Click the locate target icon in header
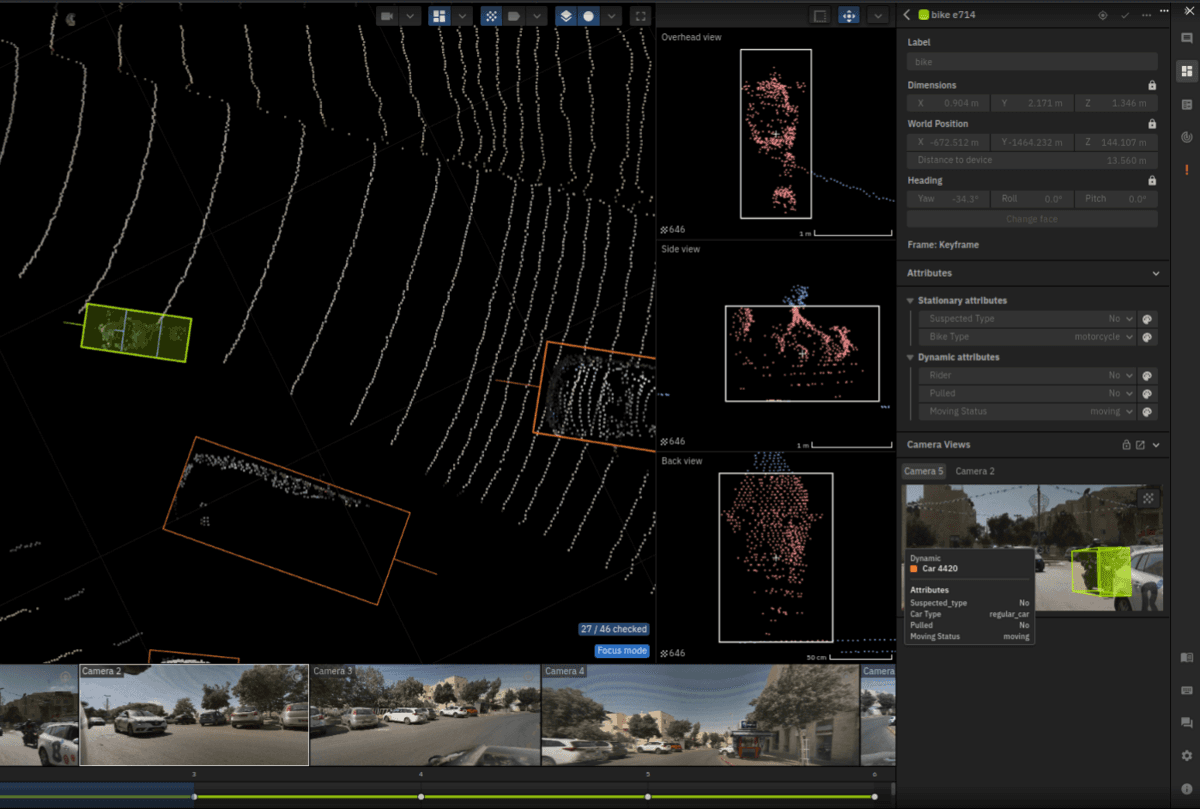This screenshot has height=809, width=1200. click(1103, 15)
